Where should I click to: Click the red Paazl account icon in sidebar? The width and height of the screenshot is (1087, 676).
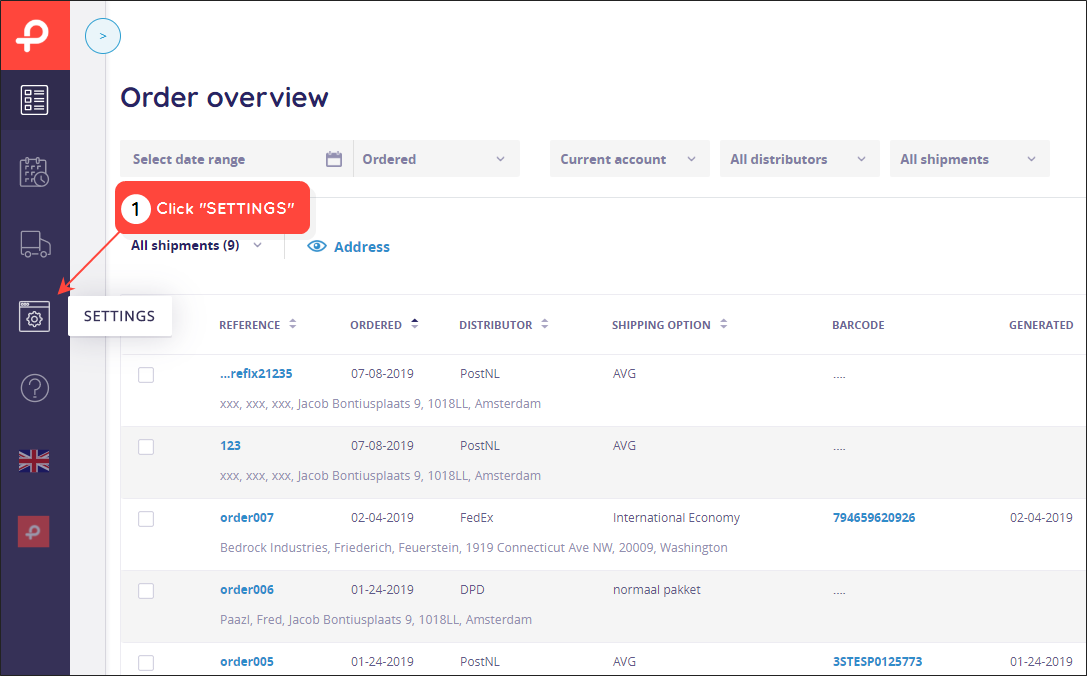pyautogui.click(x=34, y=532)
